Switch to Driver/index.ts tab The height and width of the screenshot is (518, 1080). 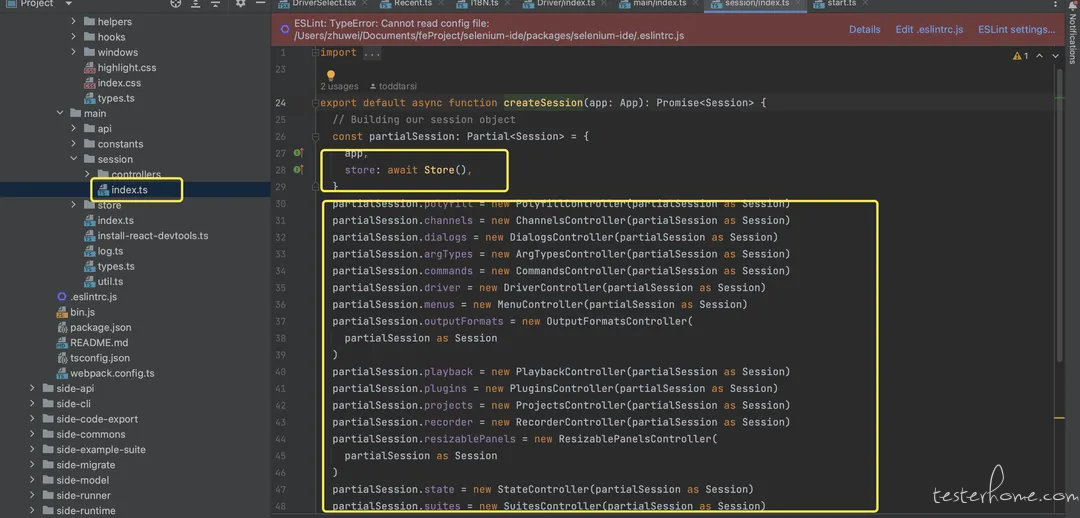[564, 3]
